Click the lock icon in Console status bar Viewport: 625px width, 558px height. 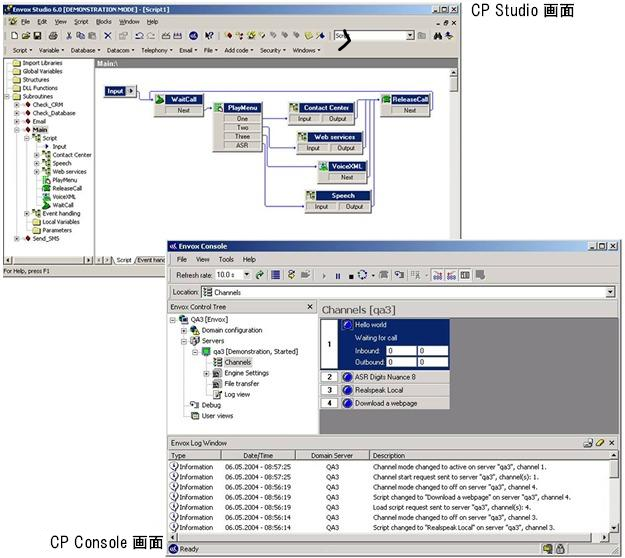560,549
